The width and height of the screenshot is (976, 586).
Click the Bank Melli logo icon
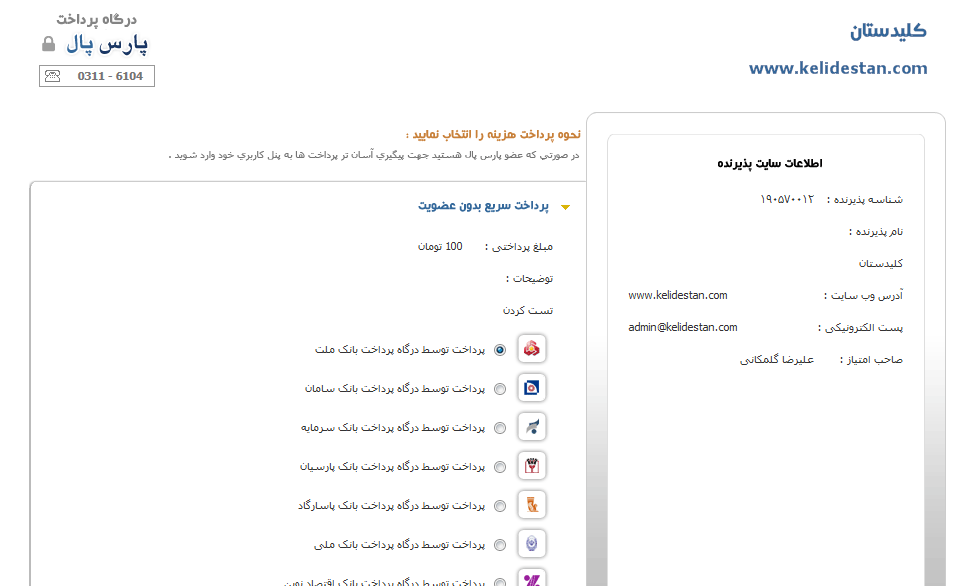pos(532,544)
